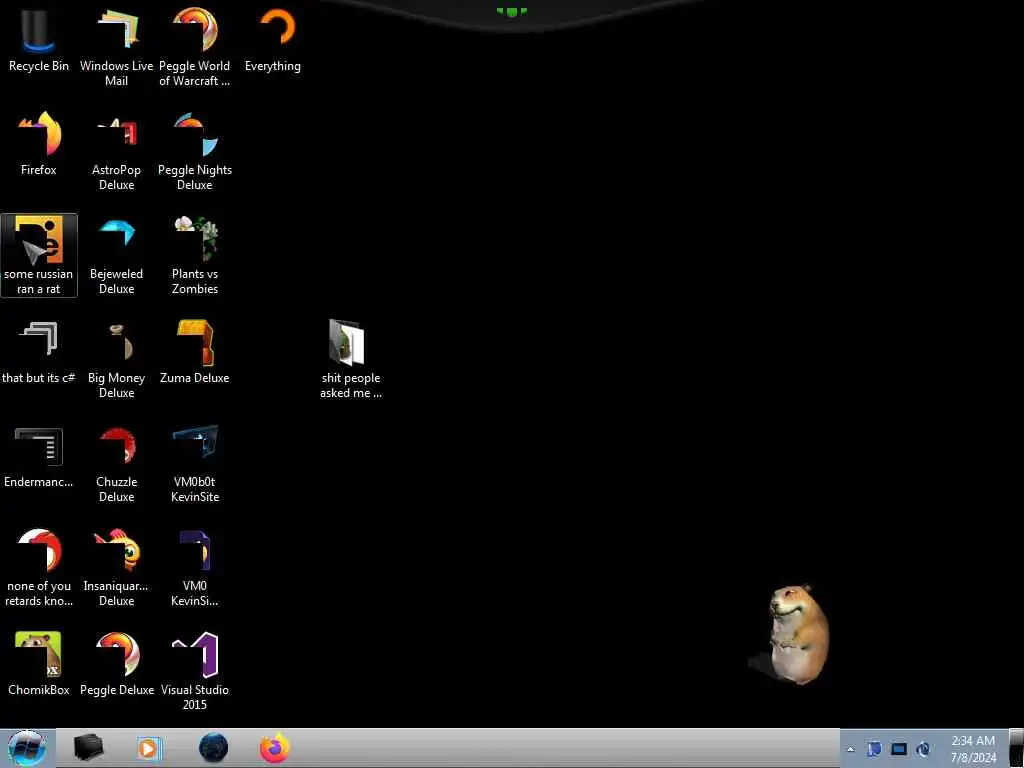Select Plants vs Zombies shortcut
The image size is (1024, 768).
195,255
